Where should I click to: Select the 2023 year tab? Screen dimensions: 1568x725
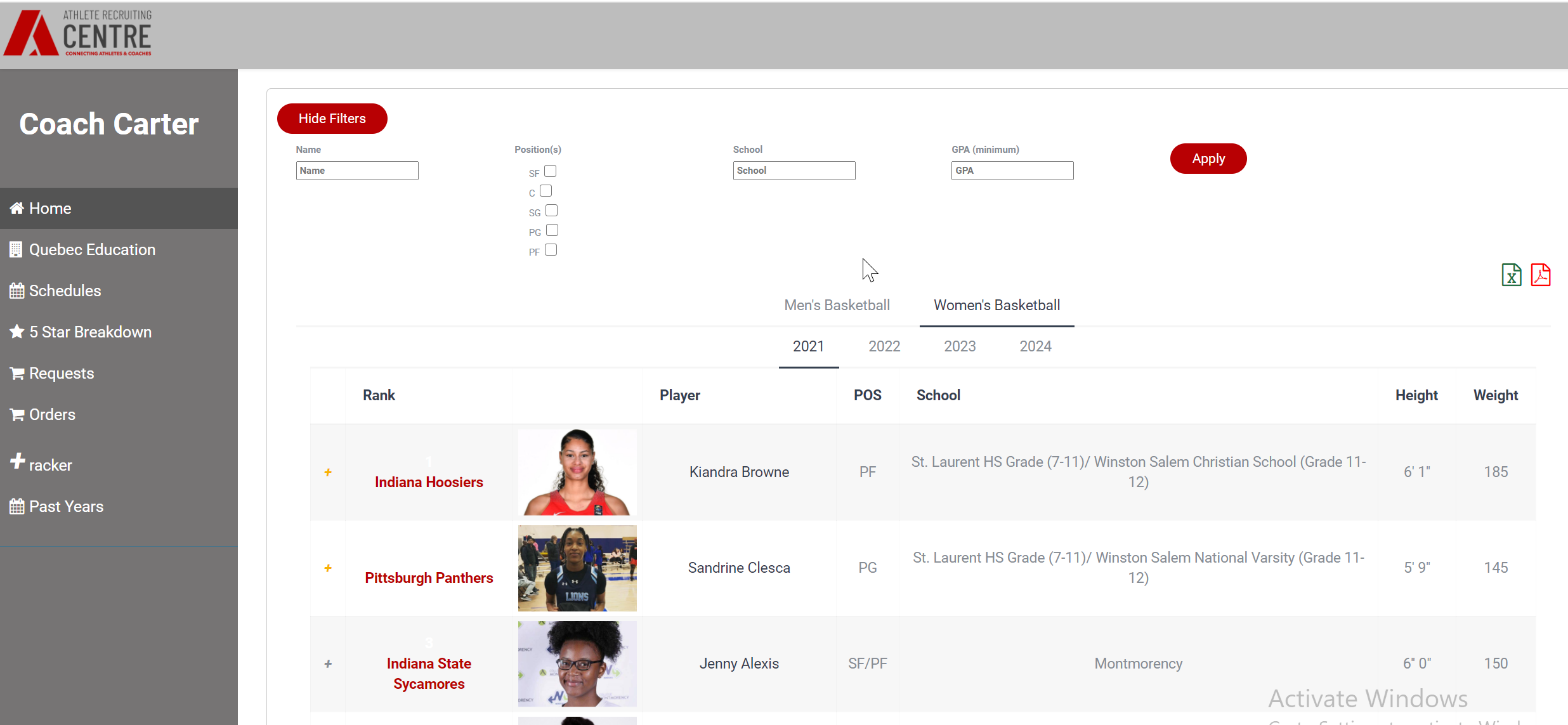tap(959, 346)
